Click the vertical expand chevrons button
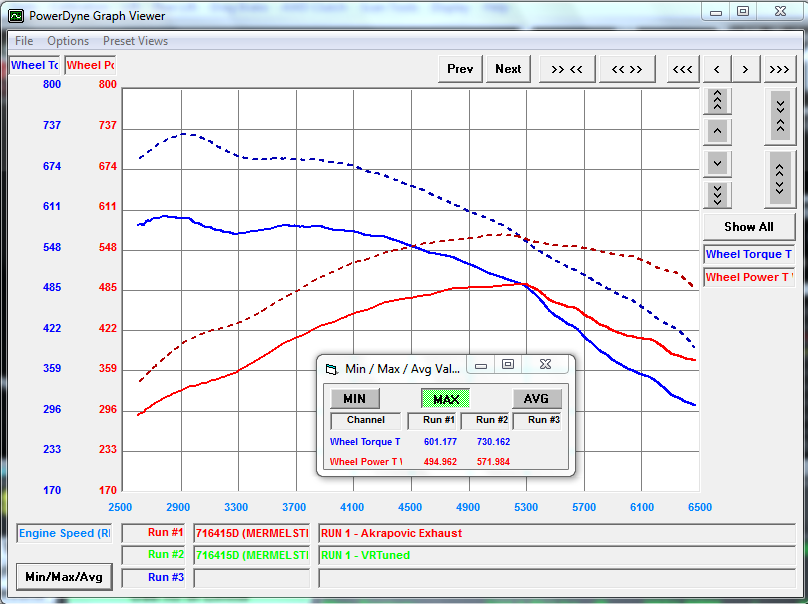Image resolution: width=808 pixels, height=604 pixels. coord(780,178)
